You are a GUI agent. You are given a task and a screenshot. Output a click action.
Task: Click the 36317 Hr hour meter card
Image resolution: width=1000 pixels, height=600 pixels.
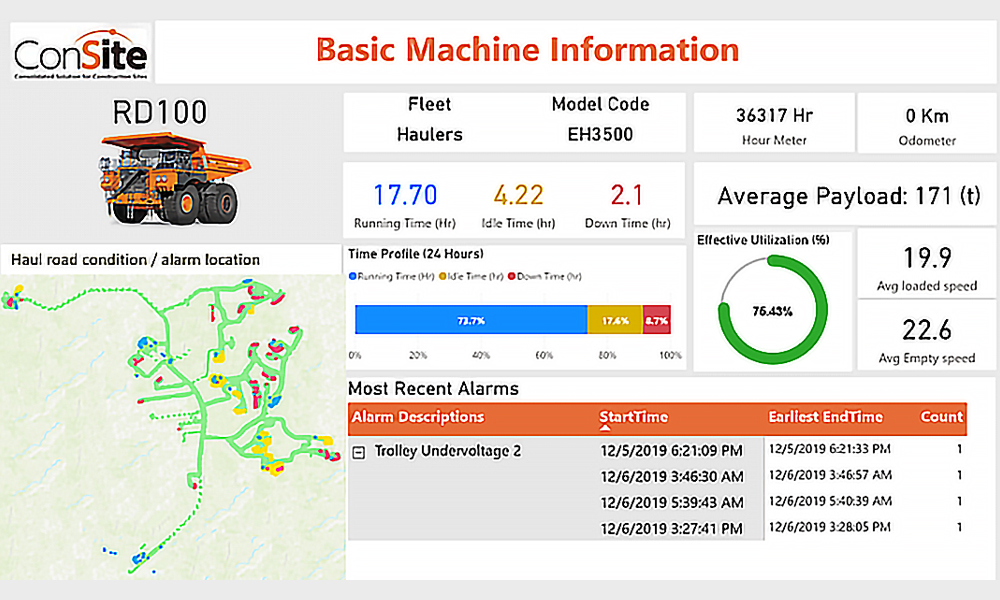(774, 123)
